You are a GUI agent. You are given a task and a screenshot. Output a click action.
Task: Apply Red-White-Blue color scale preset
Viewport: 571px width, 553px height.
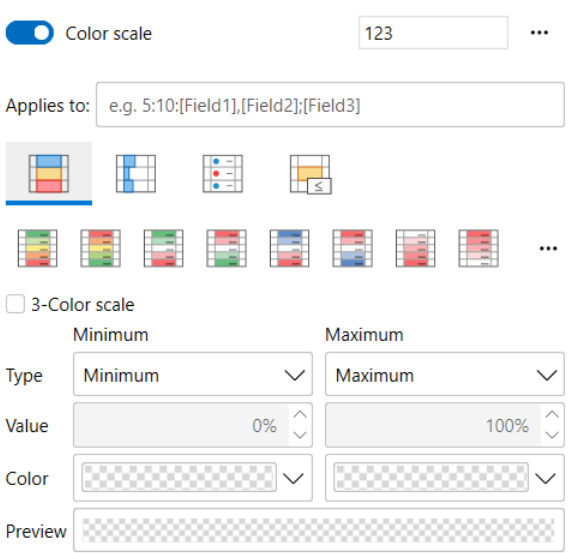pos(353,248)
